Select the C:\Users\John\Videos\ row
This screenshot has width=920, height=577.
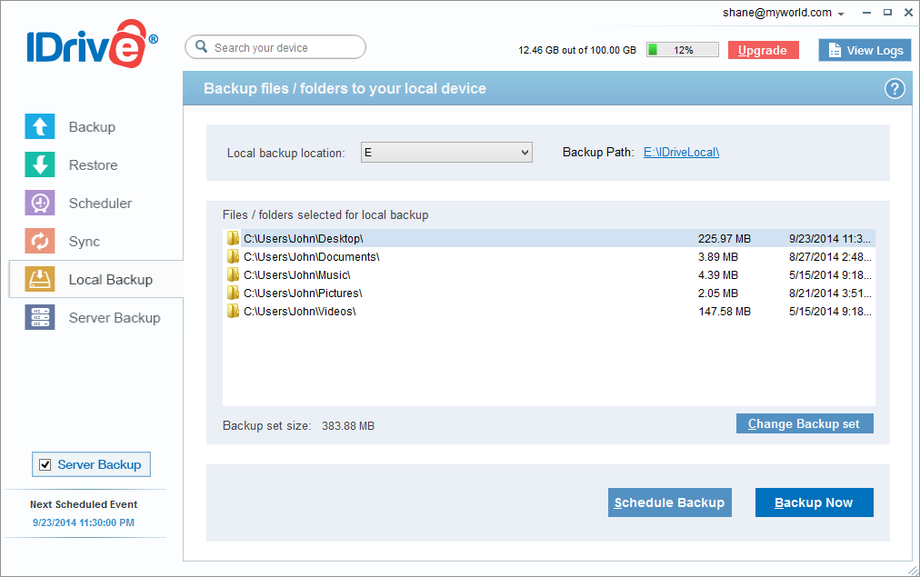tap(549, 311)
